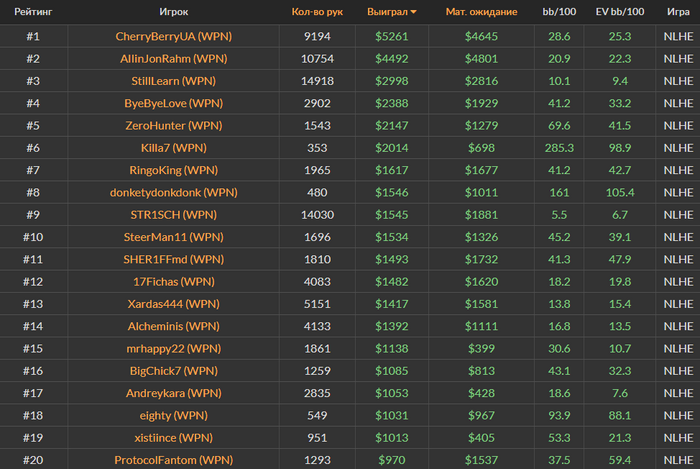Sort table by Кол-во рук column
Image resolution: width=700 pixels, height=469 pixels.
317,12
